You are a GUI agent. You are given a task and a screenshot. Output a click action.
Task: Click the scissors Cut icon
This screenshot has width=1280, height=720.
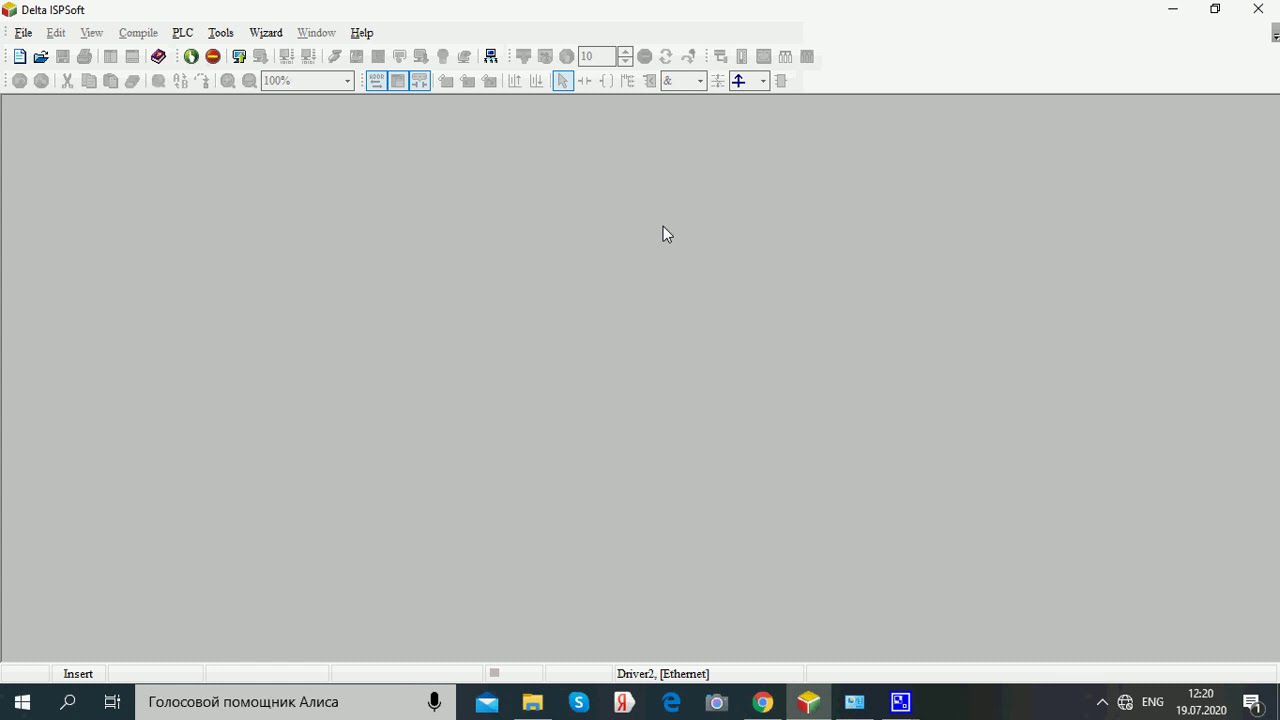click(x=67, y=81)
